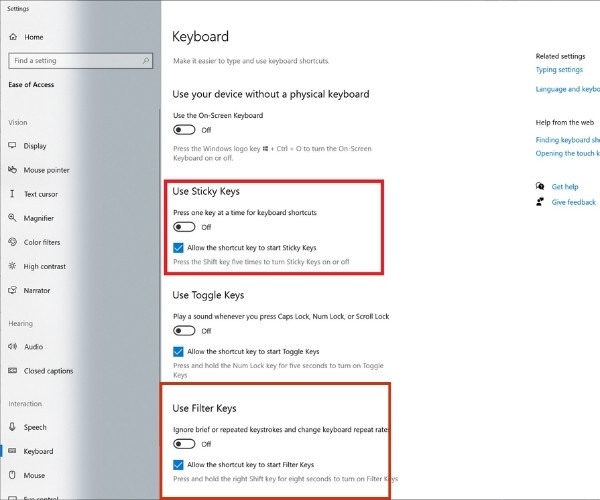
Task: Open the Magnifier icon in sidebar
Action: pos(12,218)
